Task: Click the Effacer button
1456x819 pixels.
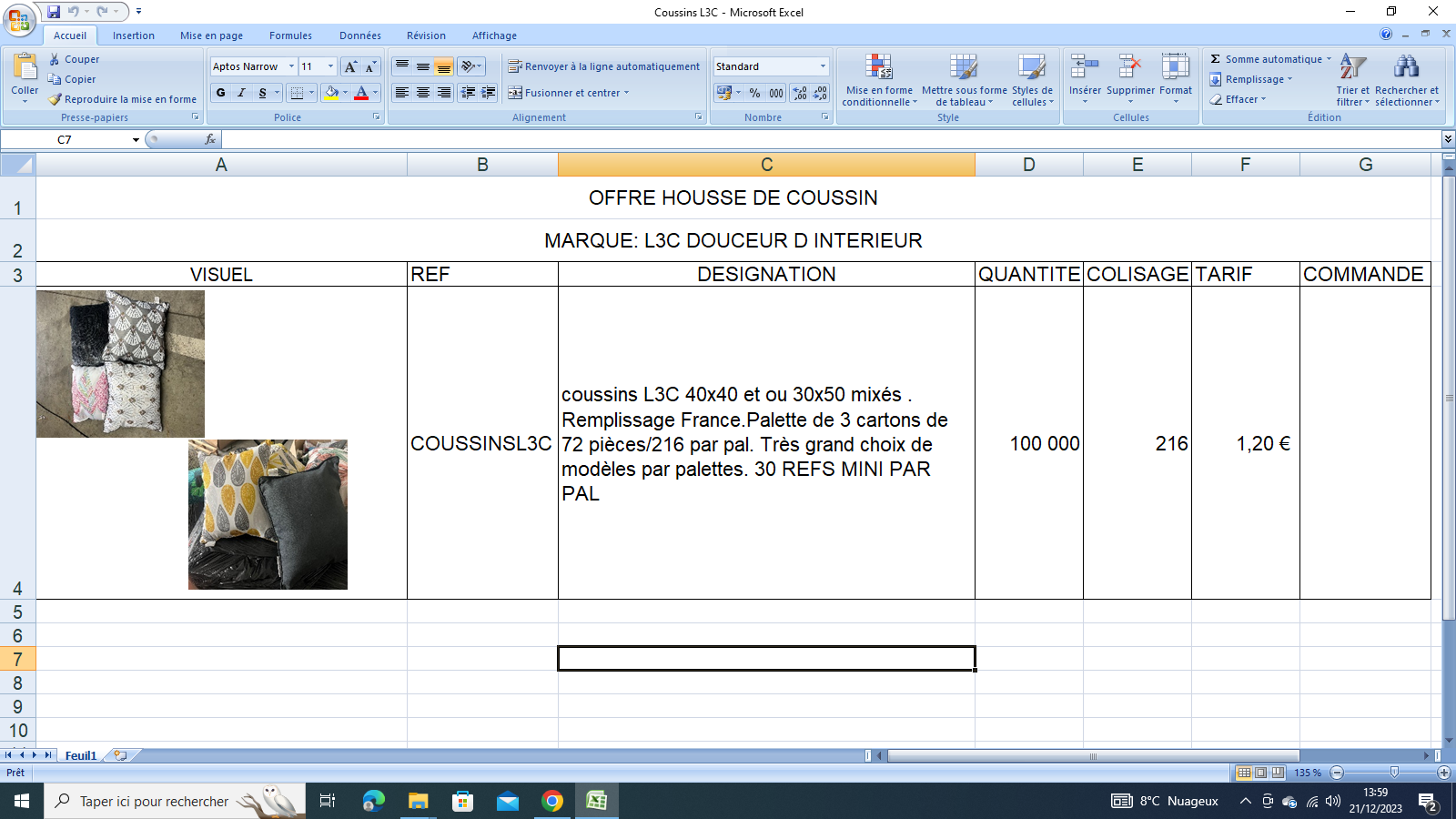Action: pos(1239,99)
